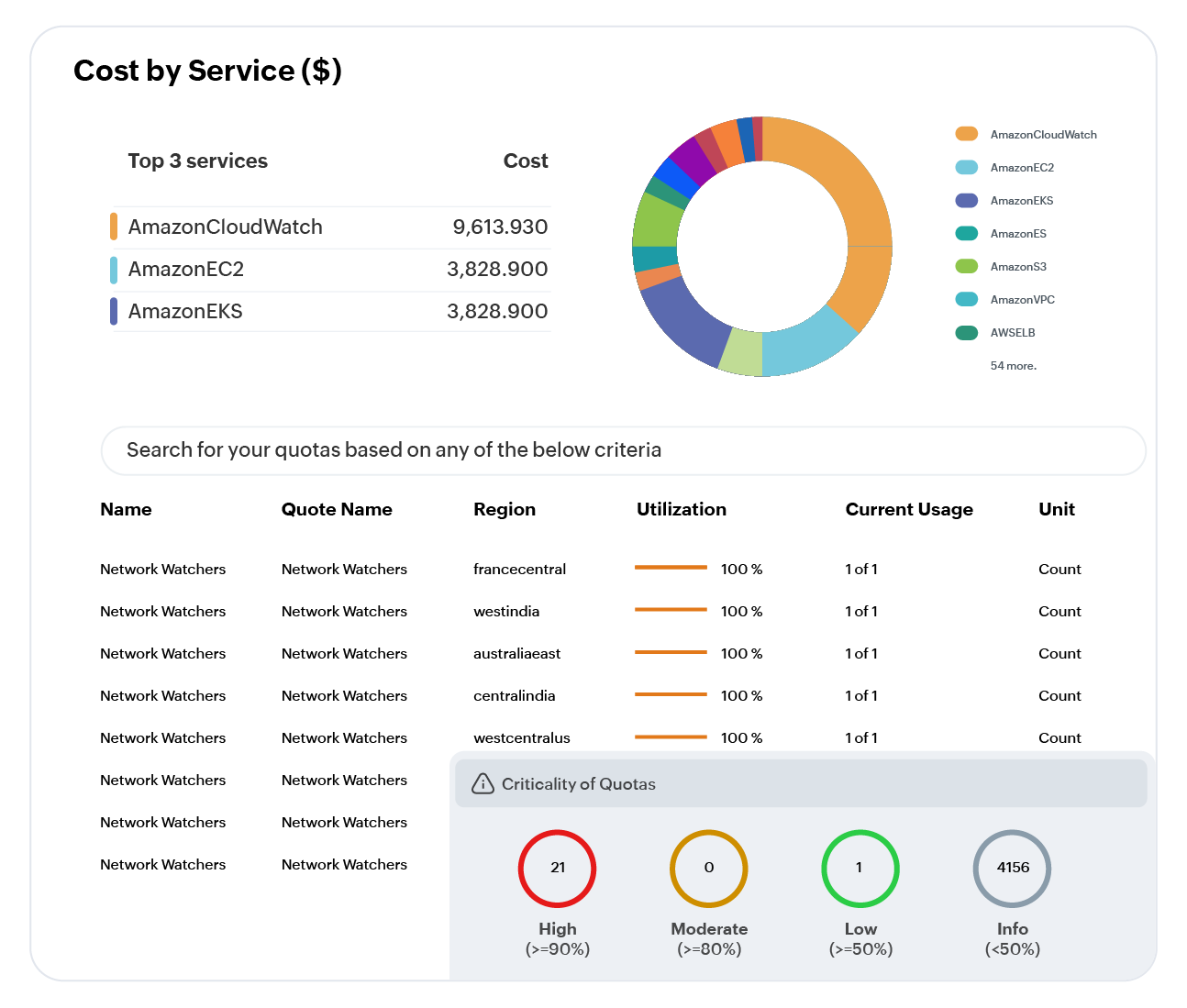Viewport: 1187px width, 1008px height.
Task: Click the westcentralus region cell
Action: pos(521,737)
